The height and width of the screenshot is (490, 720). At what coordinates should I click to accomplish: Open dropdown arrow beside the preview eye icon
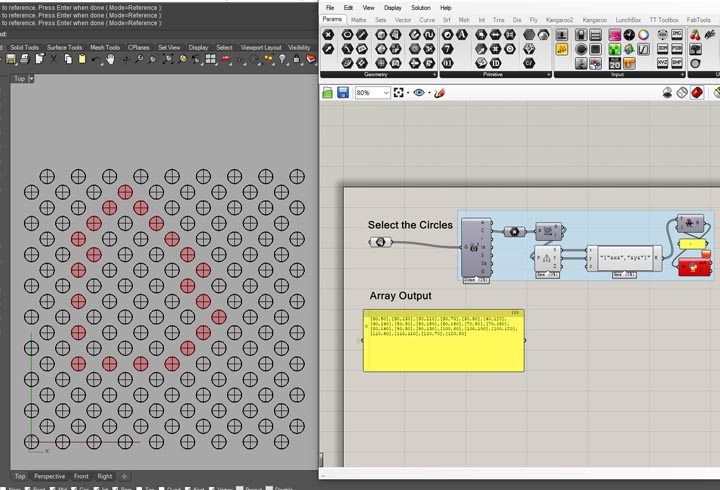pos(429,93)
